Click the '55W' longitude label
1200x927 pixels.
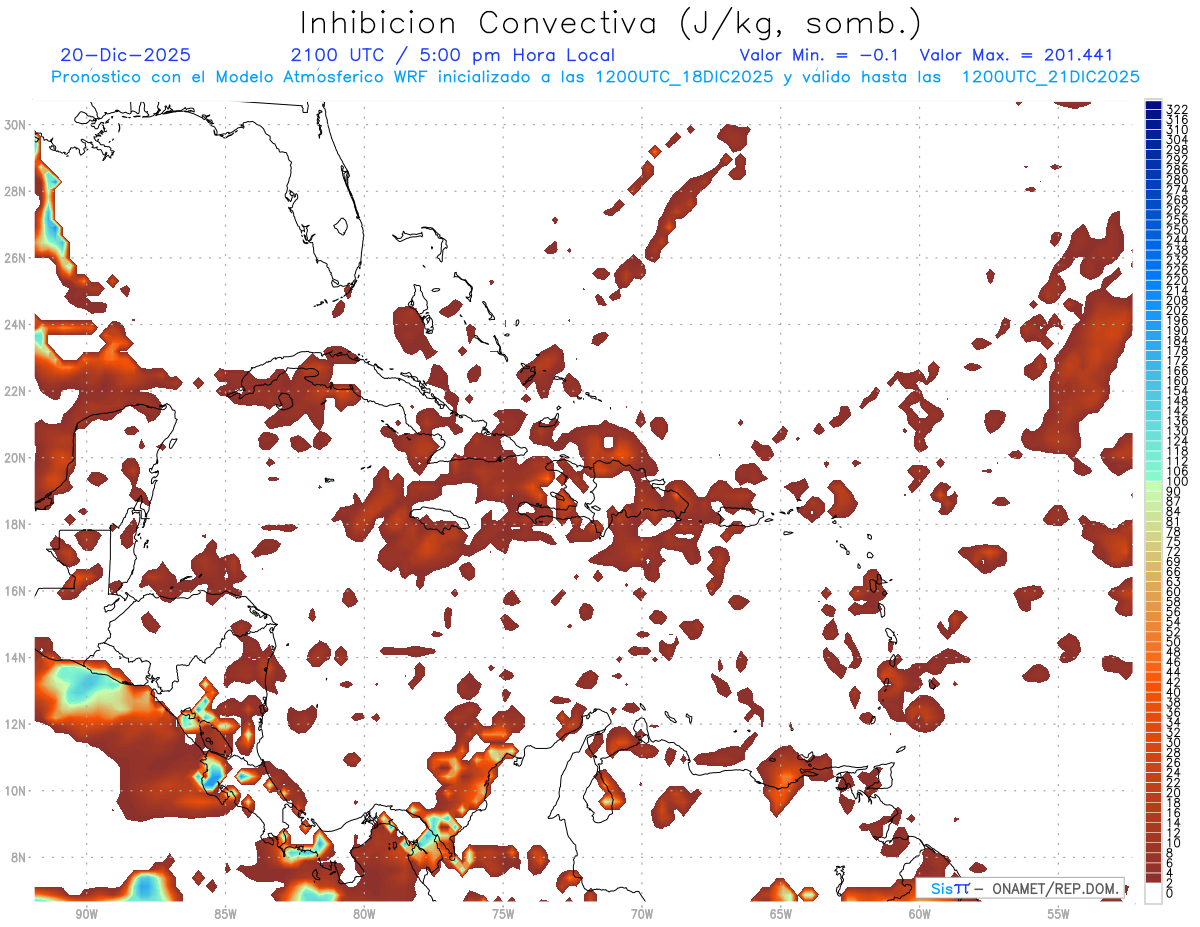click(1059, 914)
